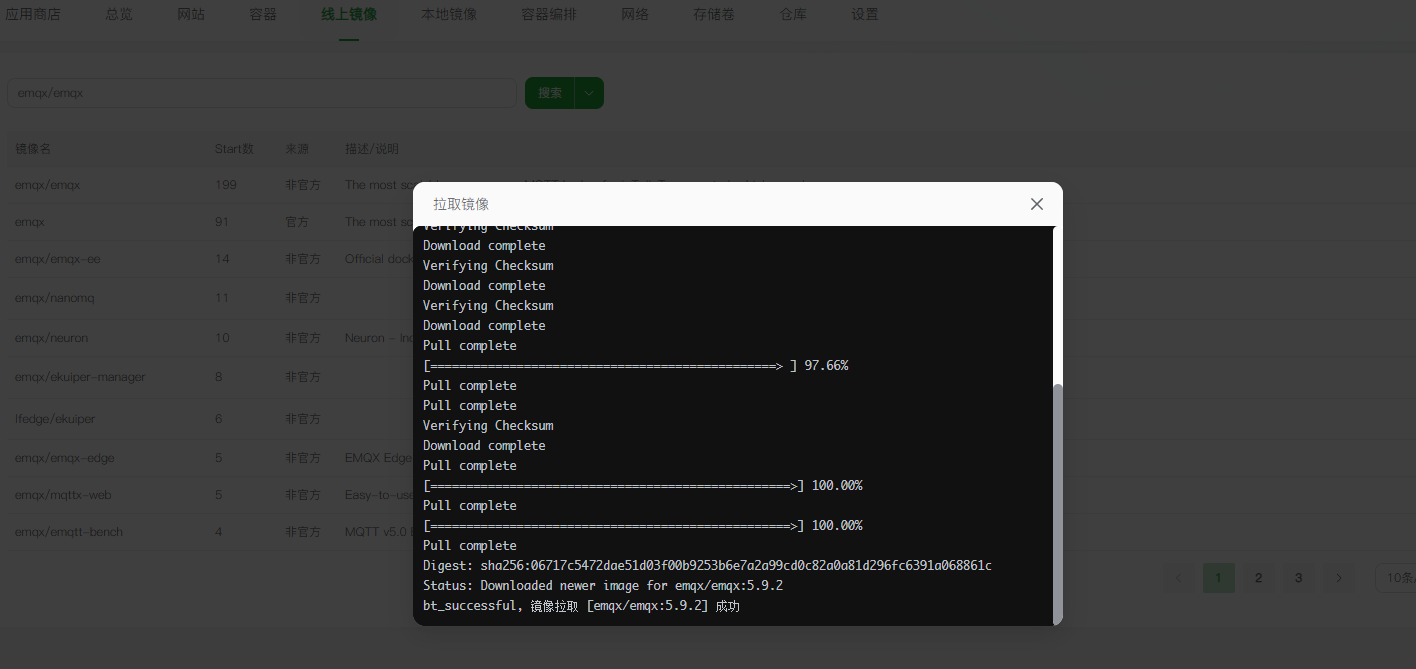
Task: Click the emqx/emqx image name row
Action: (x=47, y=185)
